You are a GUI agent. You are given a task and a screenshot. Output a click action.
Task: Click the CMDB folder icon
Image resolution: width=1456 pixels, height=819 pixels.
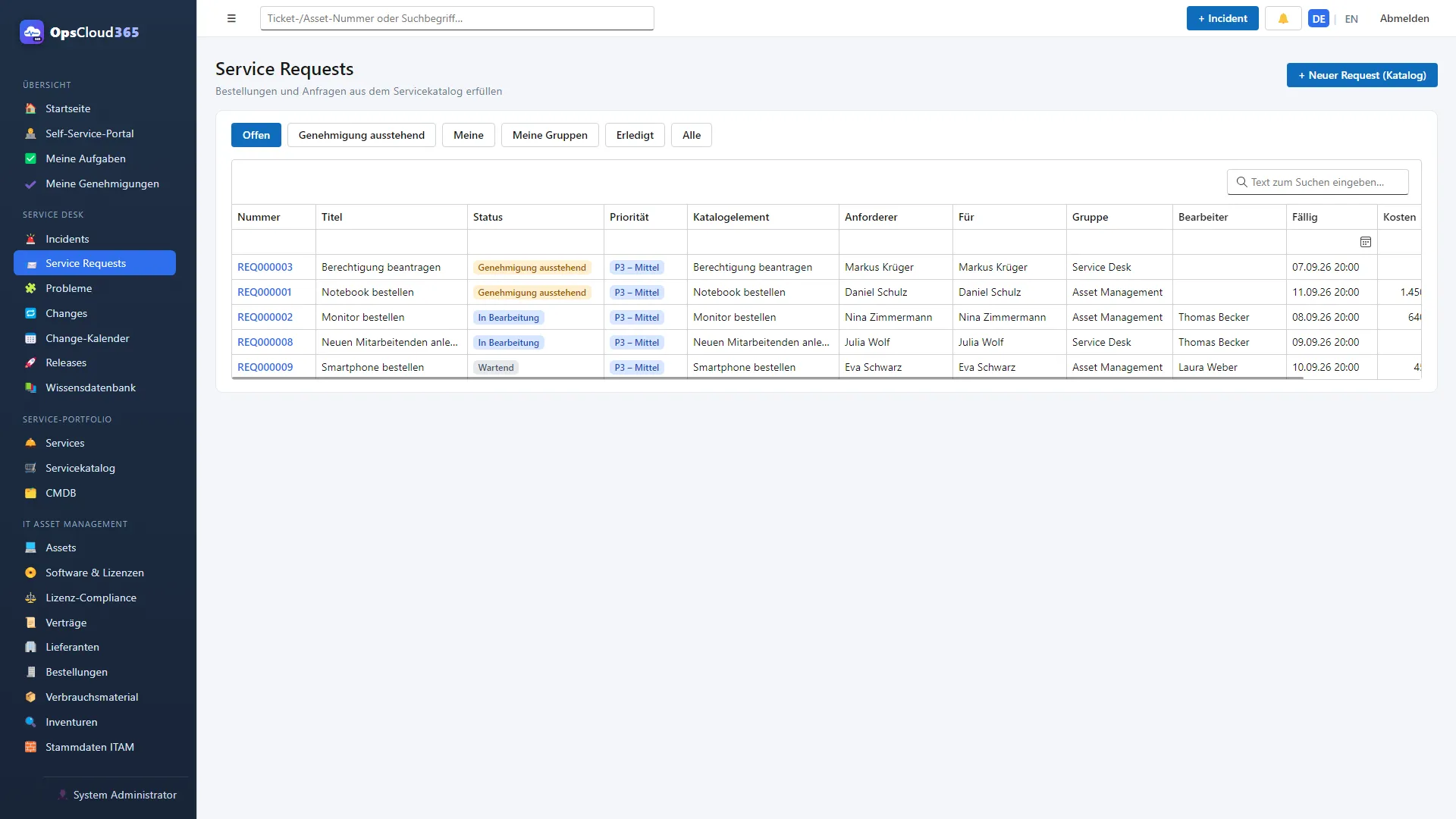click(x=30, y=493)
